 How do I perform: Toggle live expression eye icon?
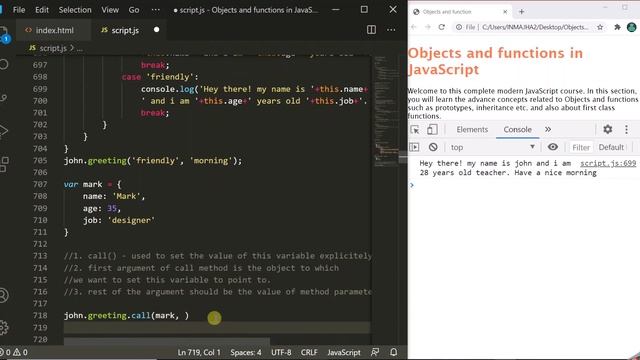(553, 147)
